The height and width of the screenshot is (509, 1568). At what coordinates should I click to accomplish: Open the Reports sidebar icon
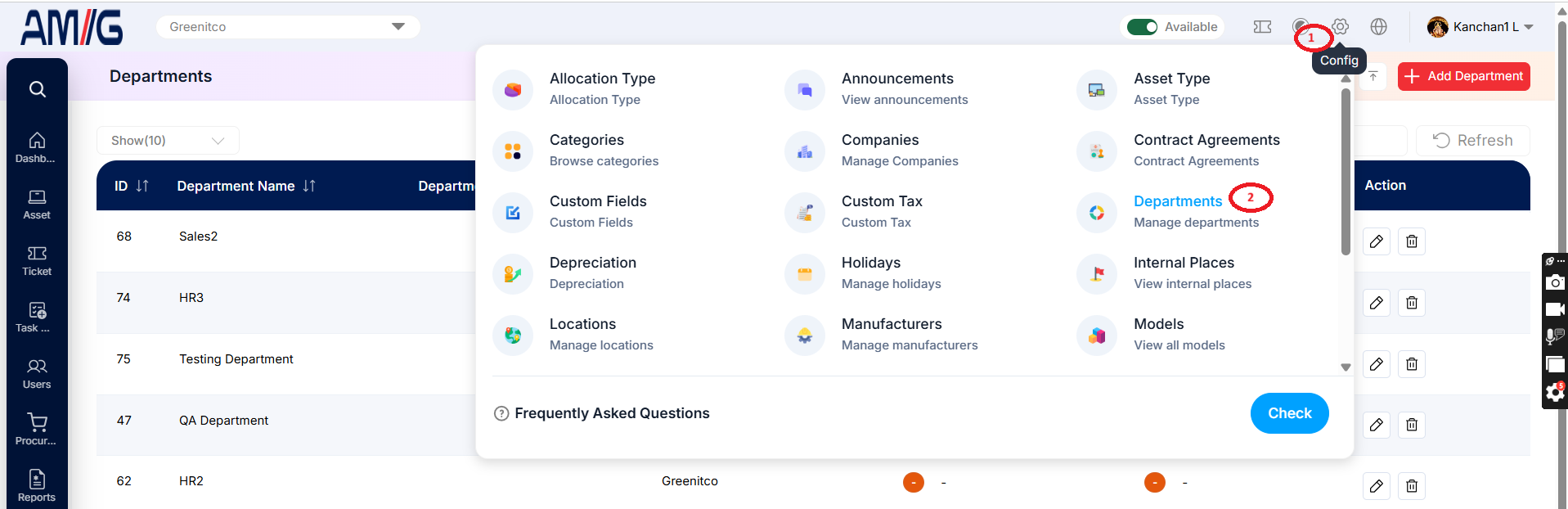click(x=37, y=486)
